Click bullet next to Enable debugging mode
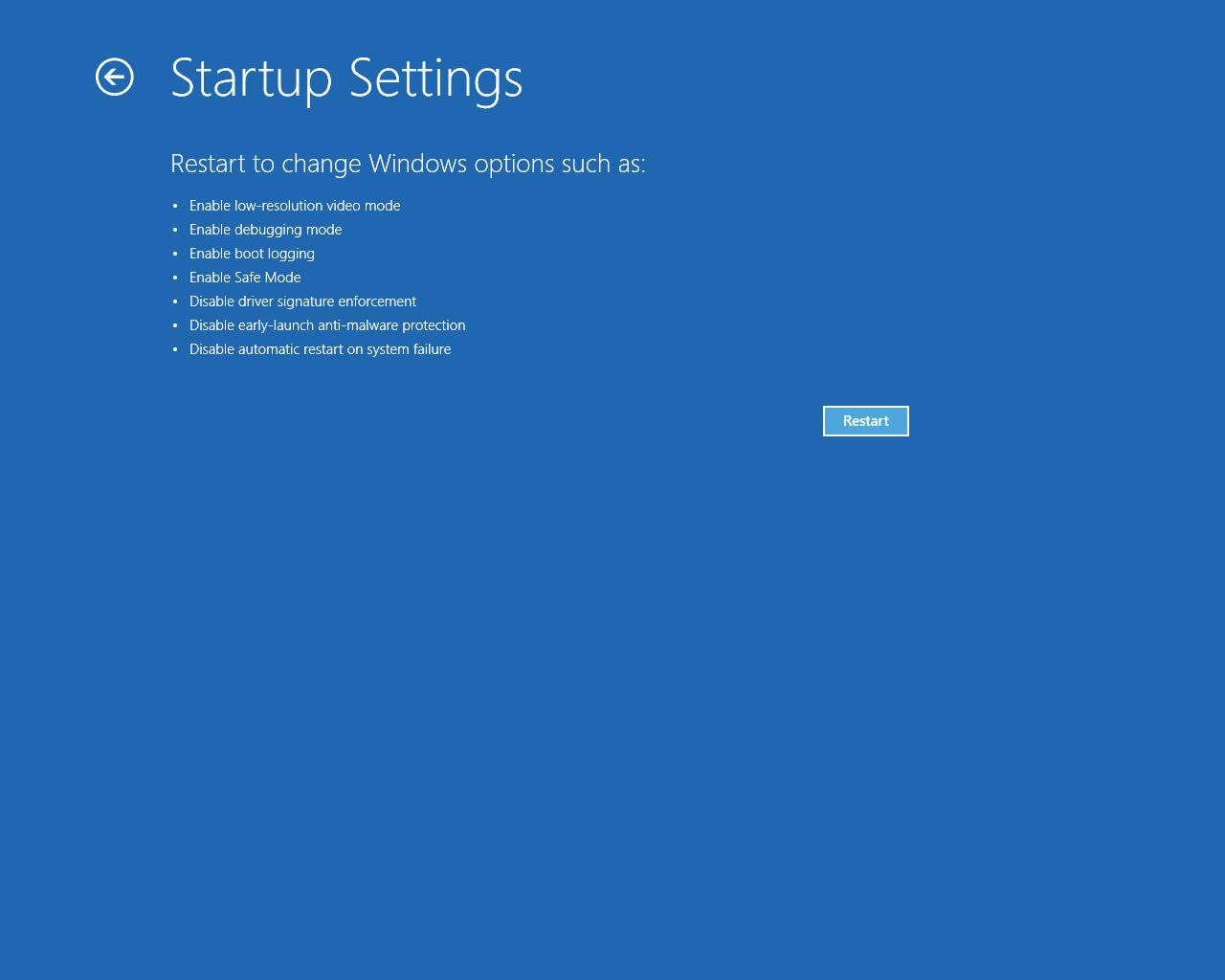The image size is (1225, 980). point(175,230)
